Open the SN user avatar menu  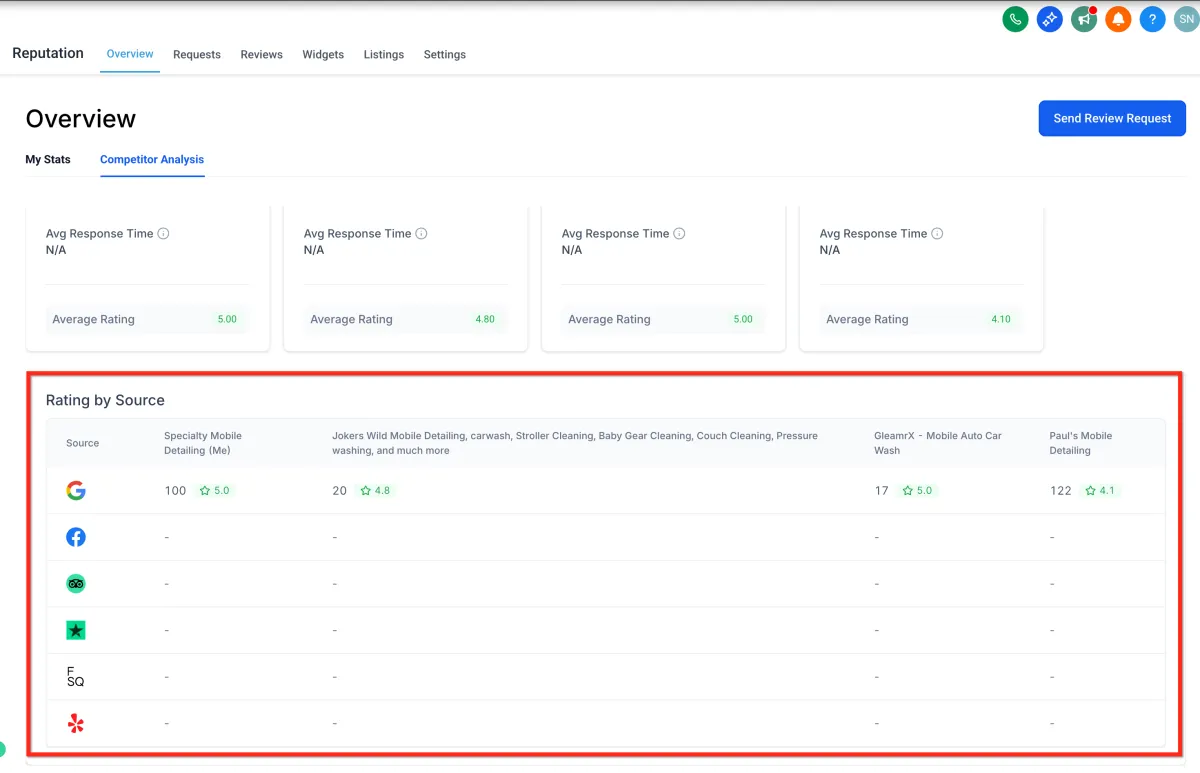1186,19
